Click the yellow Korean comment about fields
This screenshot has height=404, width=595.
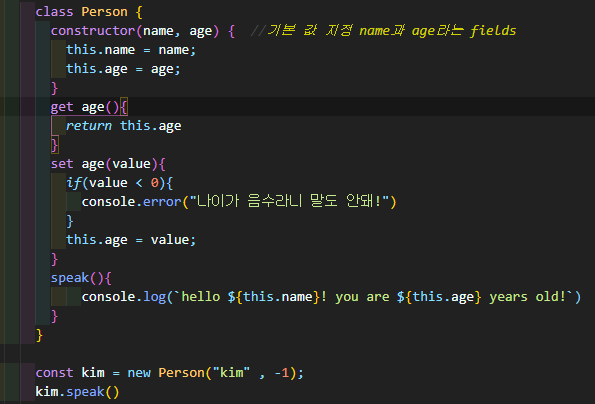tap(384, 30)
